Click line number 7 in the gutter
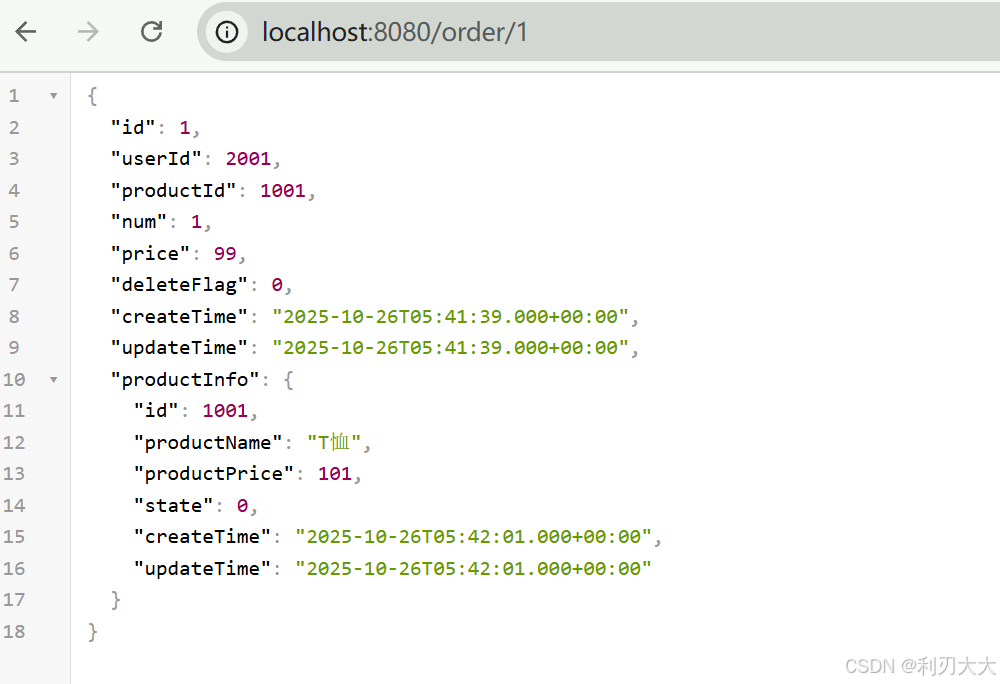 (x=14, y=285)
